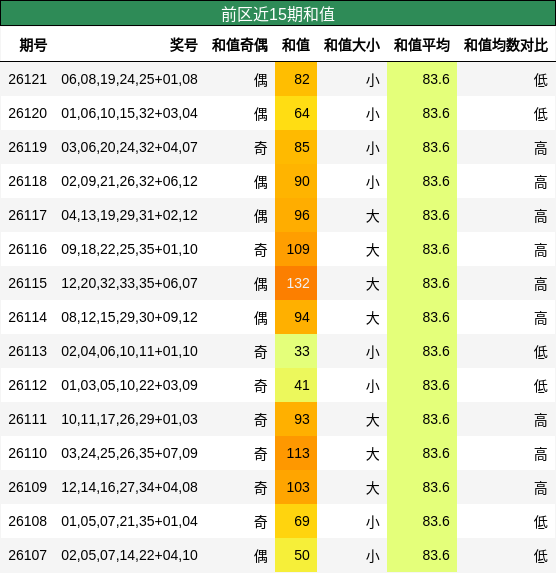Select period number 26115
Viewport: 556px width, 573px height.
28,283
